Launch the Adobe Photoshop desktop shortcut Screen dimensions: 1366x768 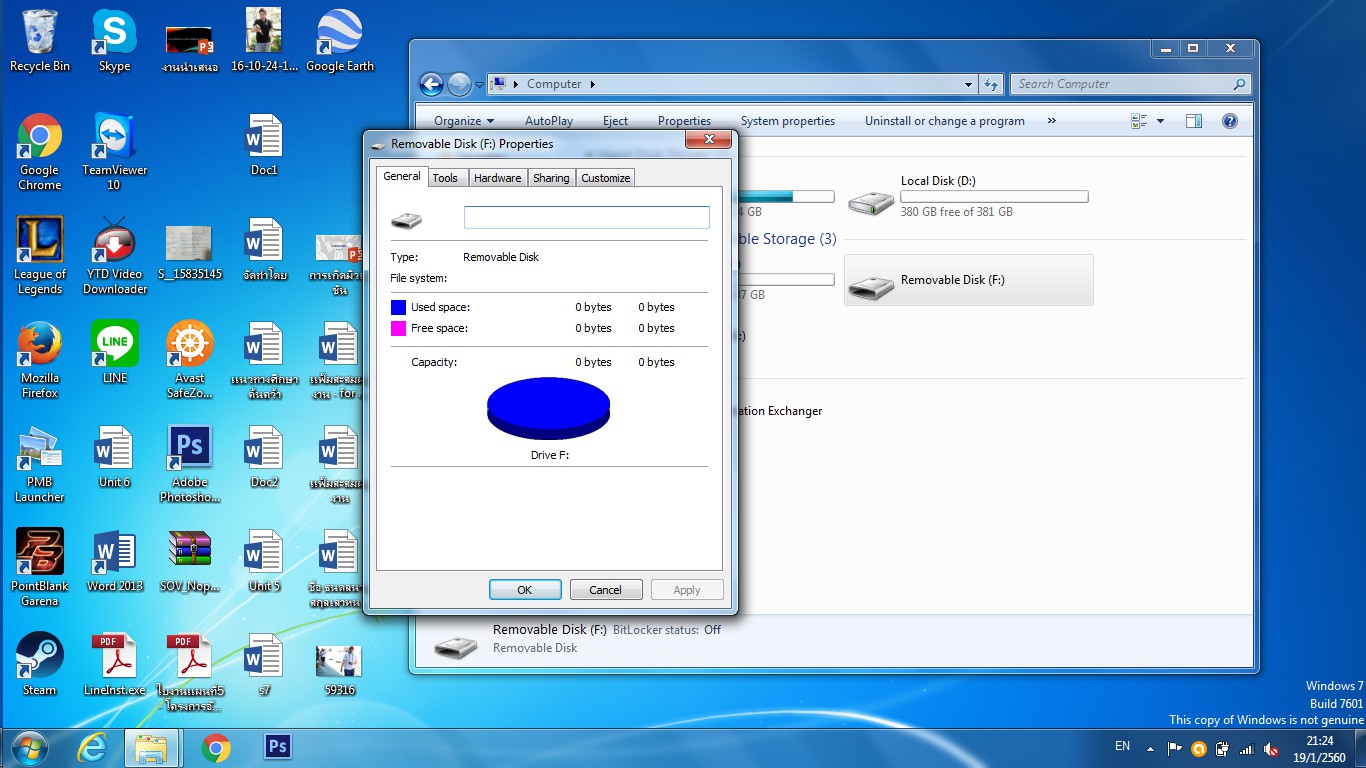click(190, 460)
